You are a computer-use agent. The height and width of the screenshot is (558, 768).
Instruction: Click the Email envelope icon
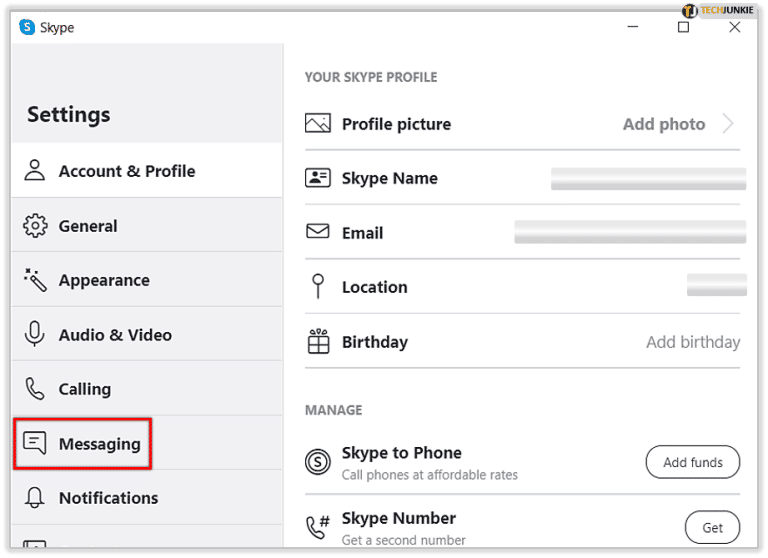click(318, 231)
